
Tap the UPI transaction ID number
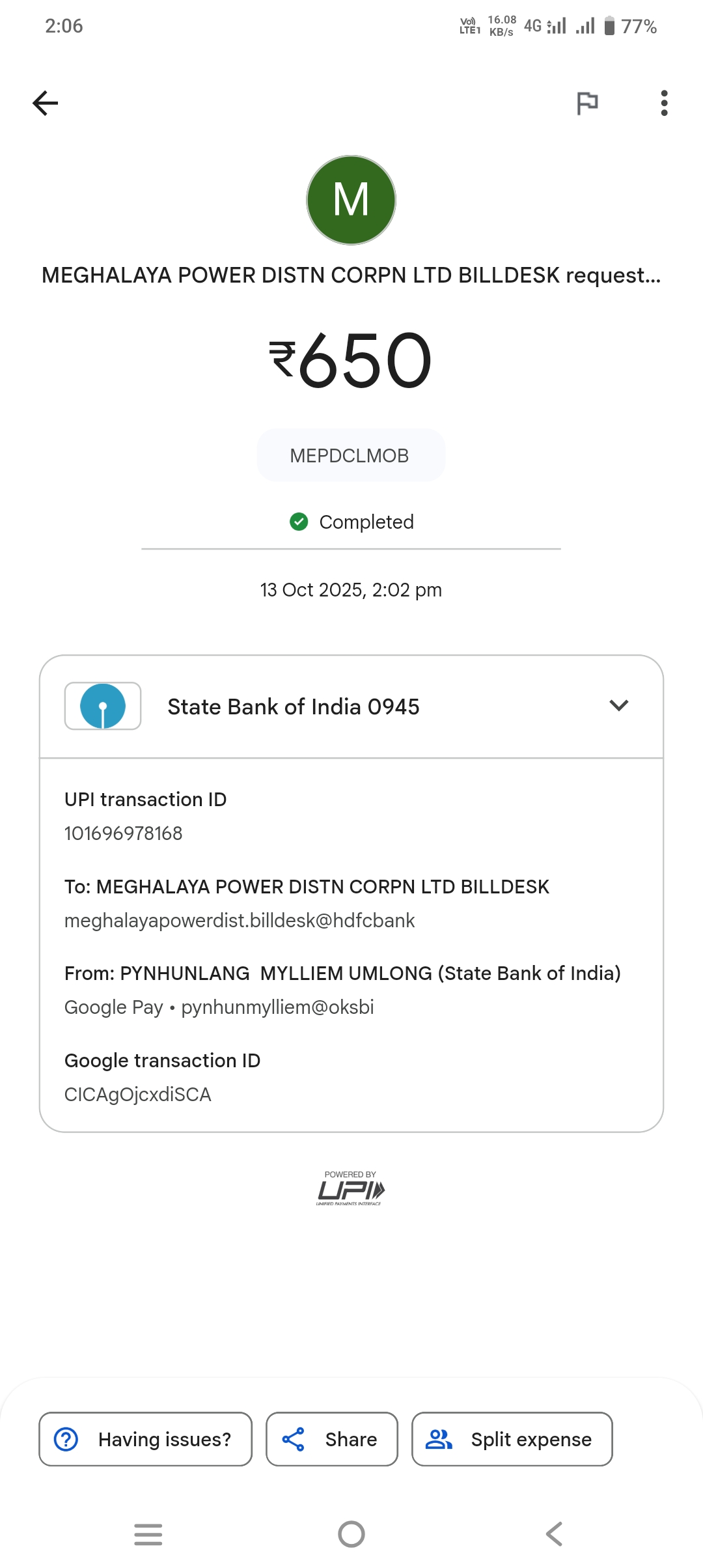point(124,833)
